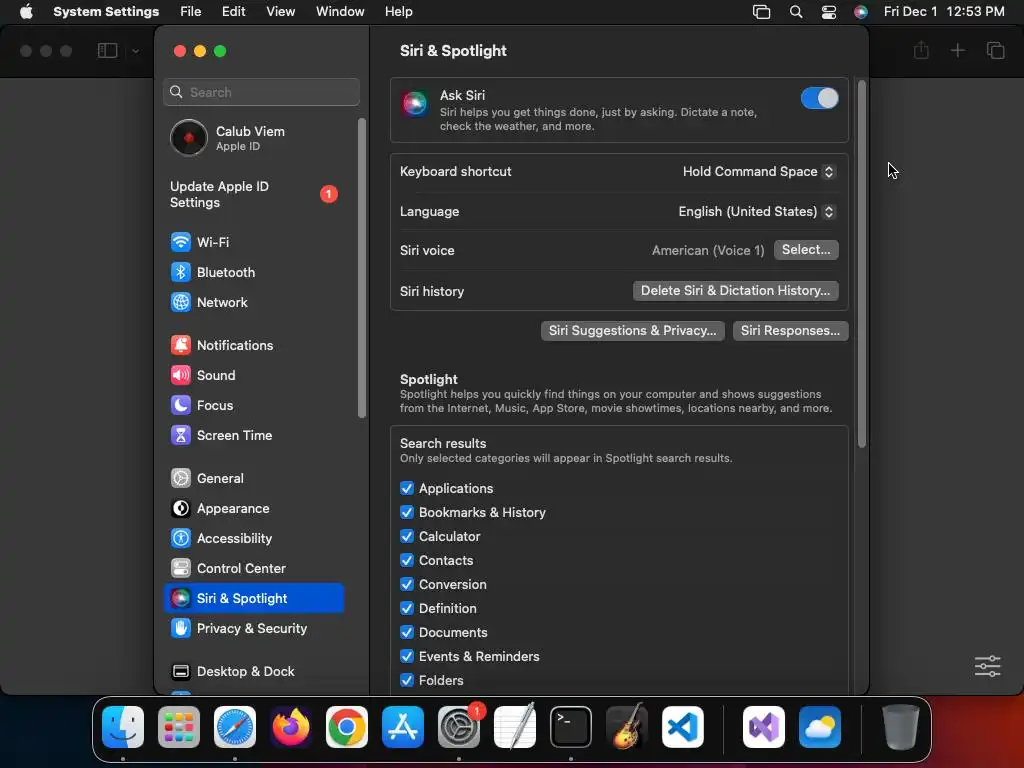
Task: Click Select… for Siri voice
Action: tap(806, 250)
